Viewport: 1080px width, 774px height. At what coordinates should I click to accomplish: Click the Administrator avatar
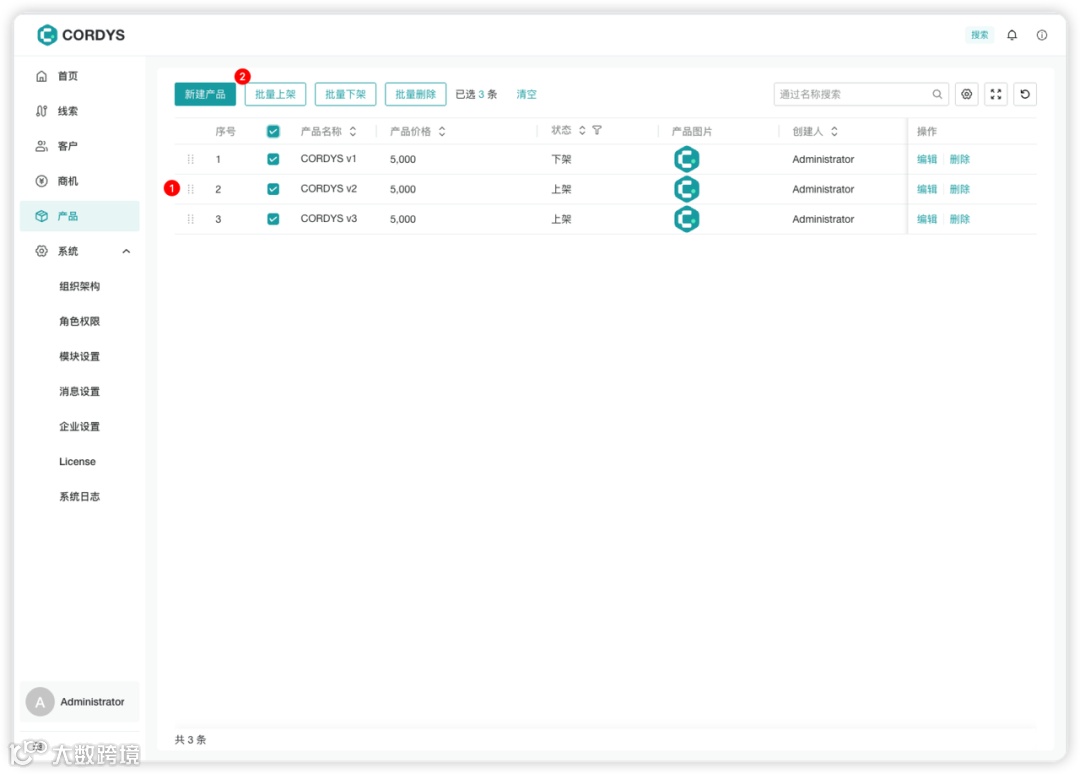40,702
